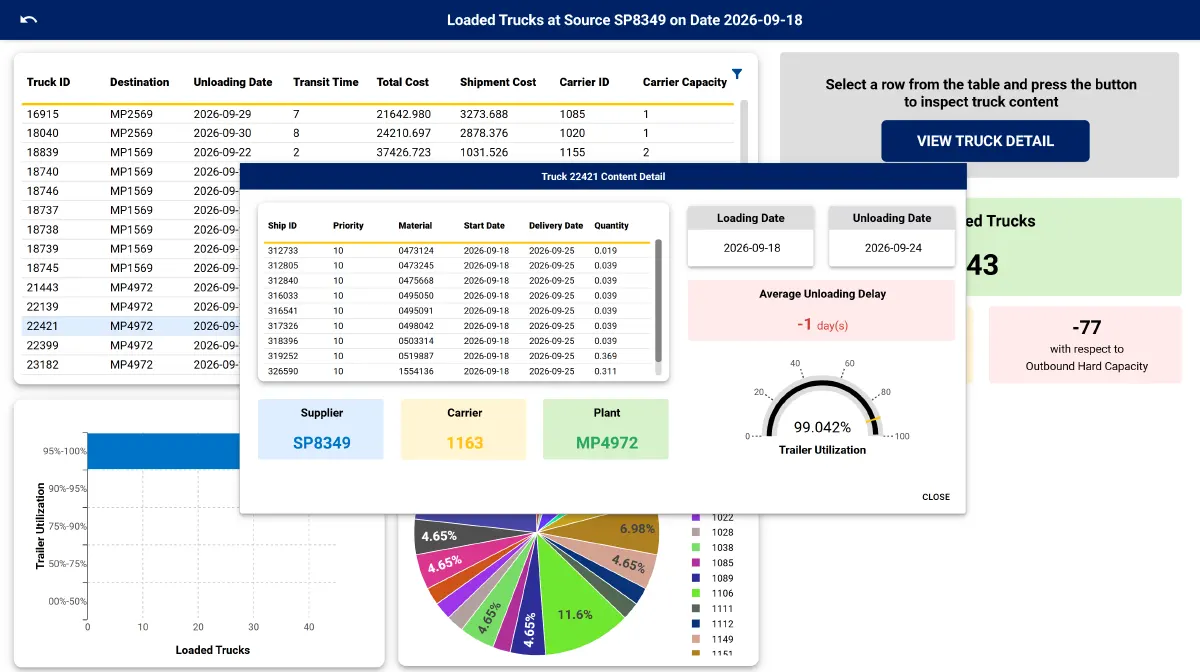1200x672 pixels.
Task: Select truck row 22399
Action: click(131, 345)
